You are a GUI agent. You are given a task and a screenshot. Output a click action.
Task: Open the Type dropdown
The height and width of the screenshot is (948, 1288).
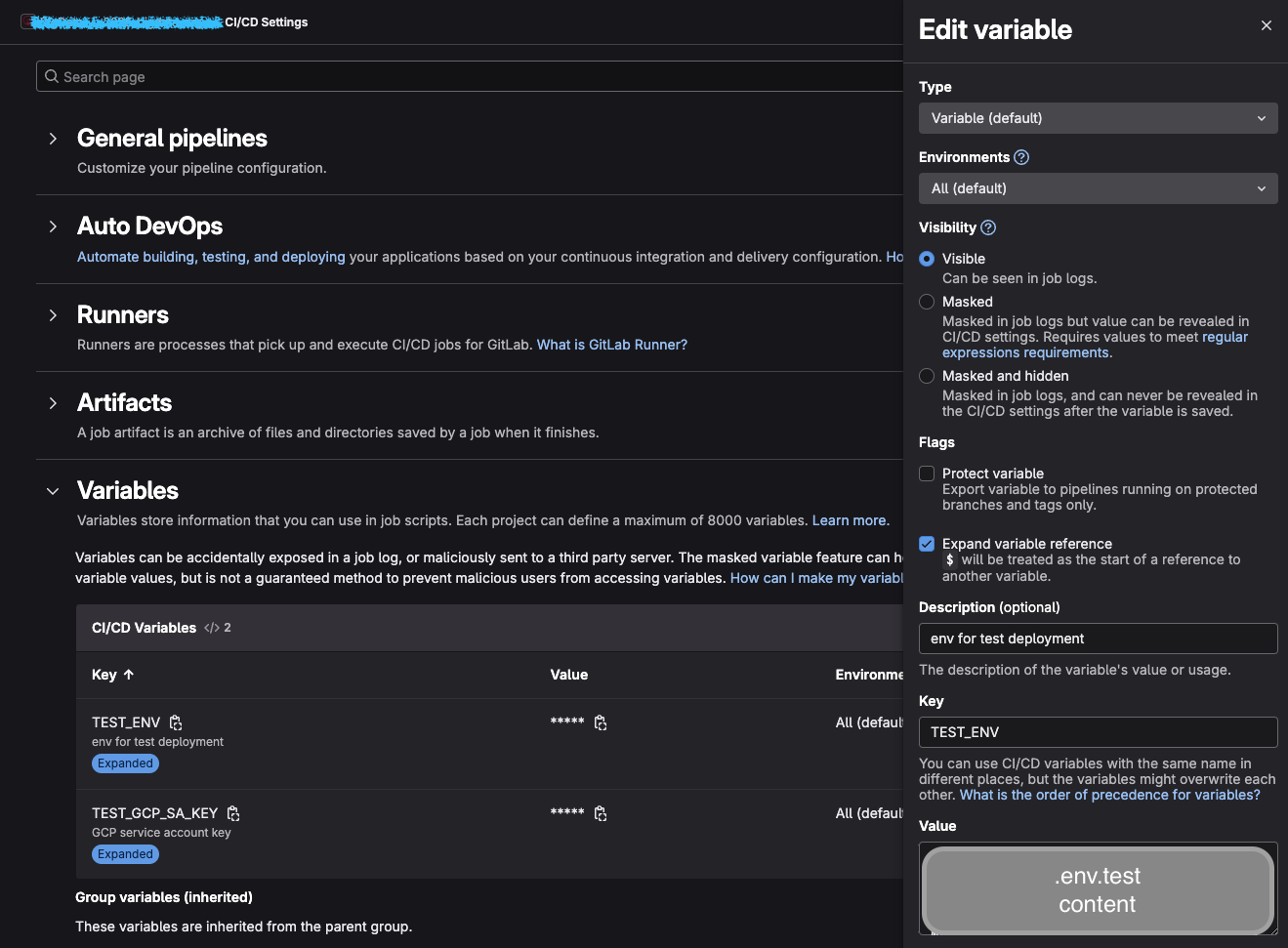click(x=1098, y=118)
